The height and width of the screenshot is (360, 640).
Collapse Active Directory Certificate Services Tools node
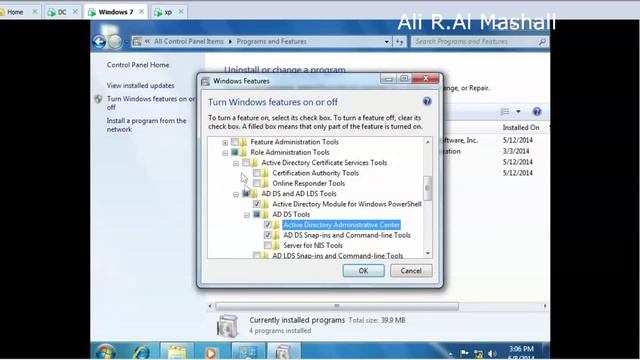click(236, 163)
